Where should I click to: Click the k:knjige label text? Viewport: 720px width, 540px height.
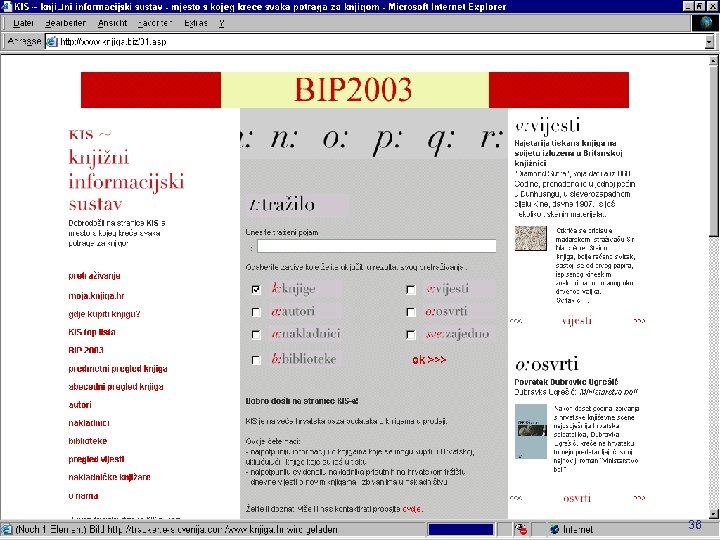[x=293, y=288]
